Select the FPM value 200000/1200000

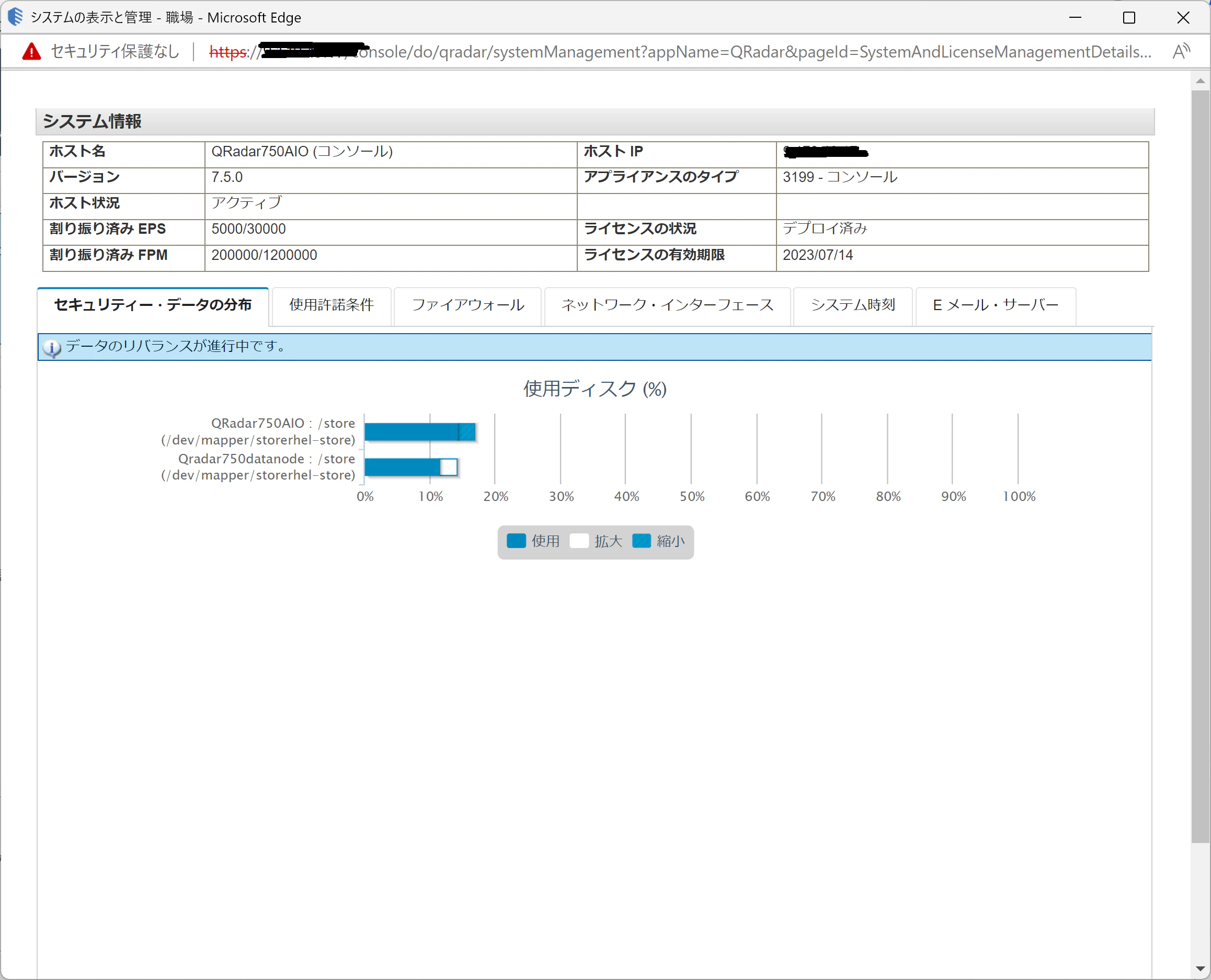(x=264, y=255)
